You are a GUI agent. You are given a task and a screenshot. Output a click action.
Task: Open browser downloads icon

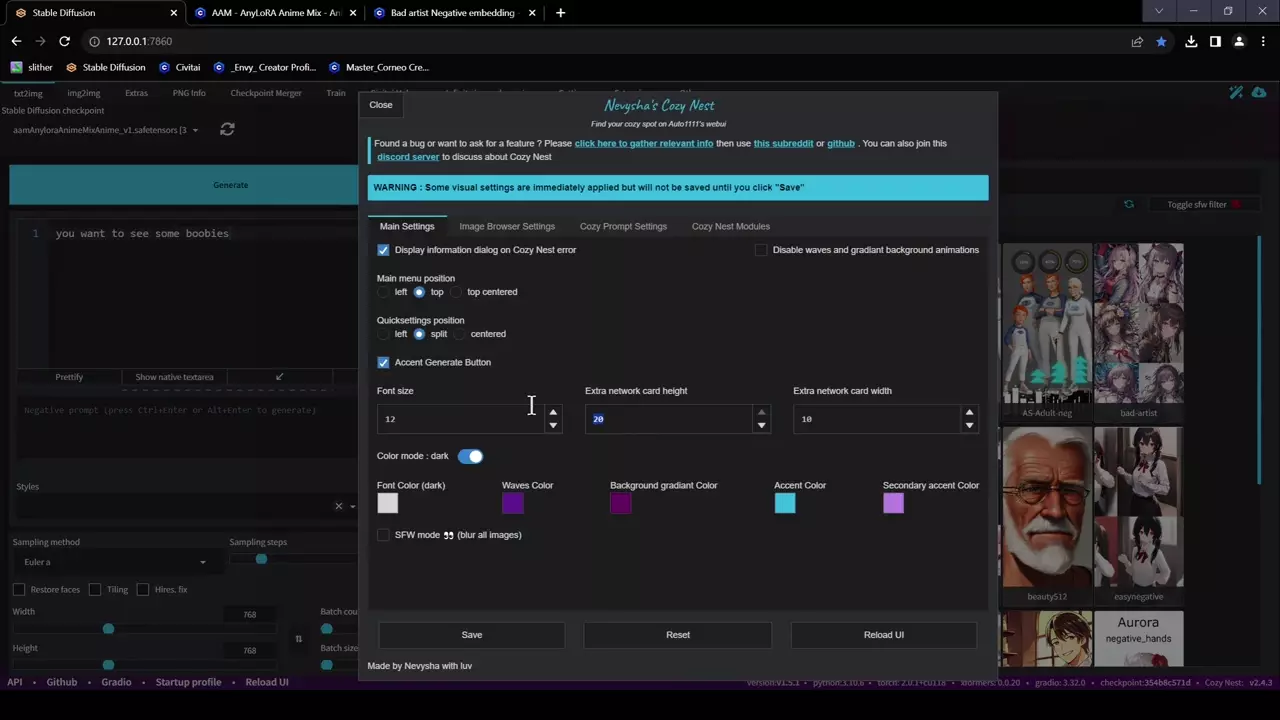(x=1191, y=41)
